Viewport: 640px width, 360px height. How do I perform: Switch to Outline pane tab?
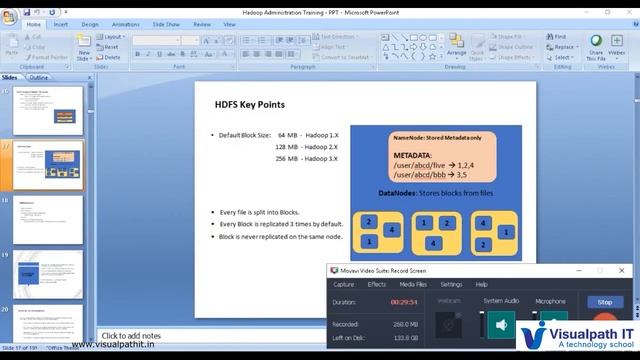[x=39, y=77]
